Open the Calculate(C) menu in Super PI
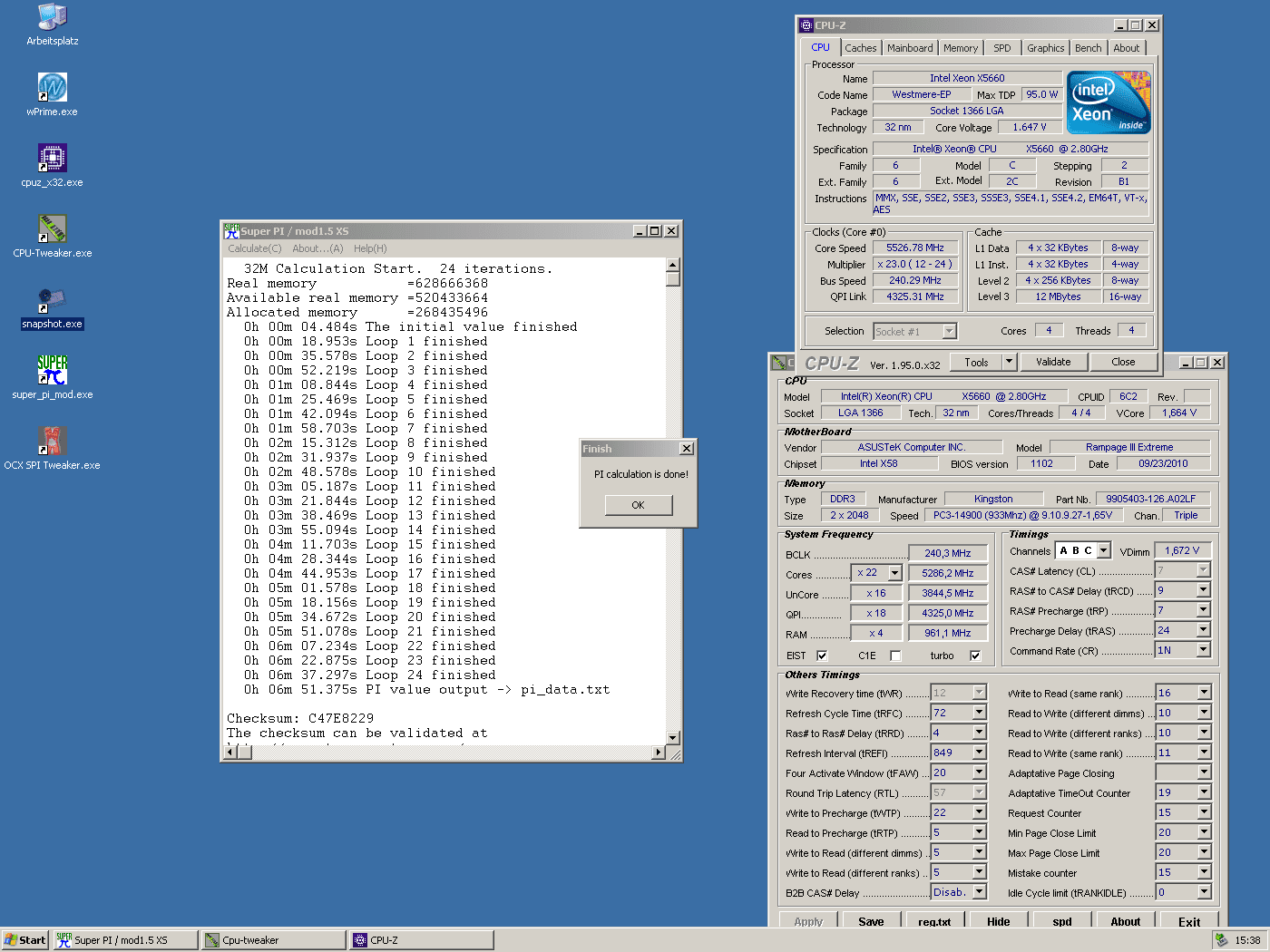The width and height of the screenshot is (1270, 952). [254, 248]
